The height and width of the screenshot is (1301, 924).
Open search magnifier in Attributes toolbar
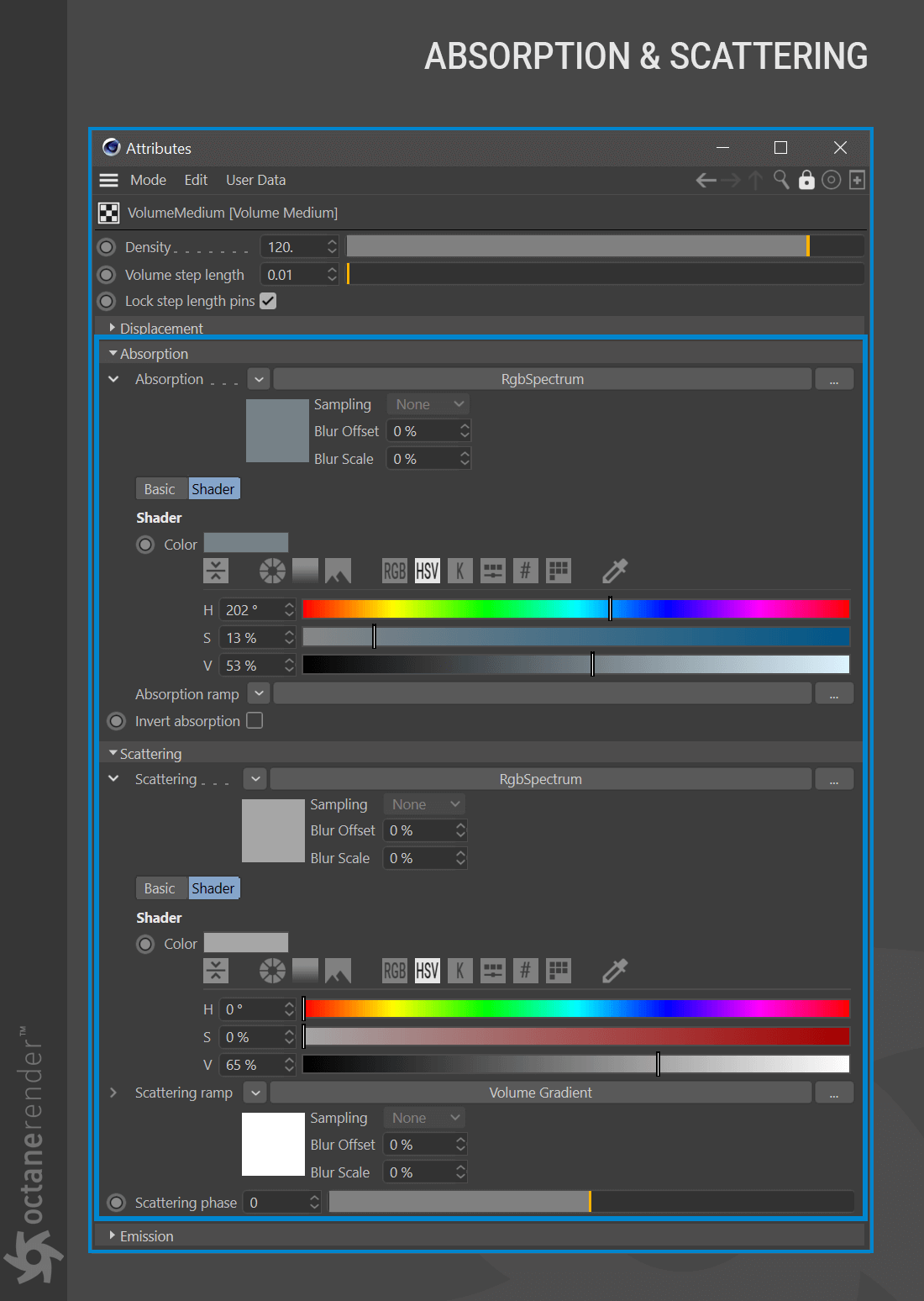point(781,180)
